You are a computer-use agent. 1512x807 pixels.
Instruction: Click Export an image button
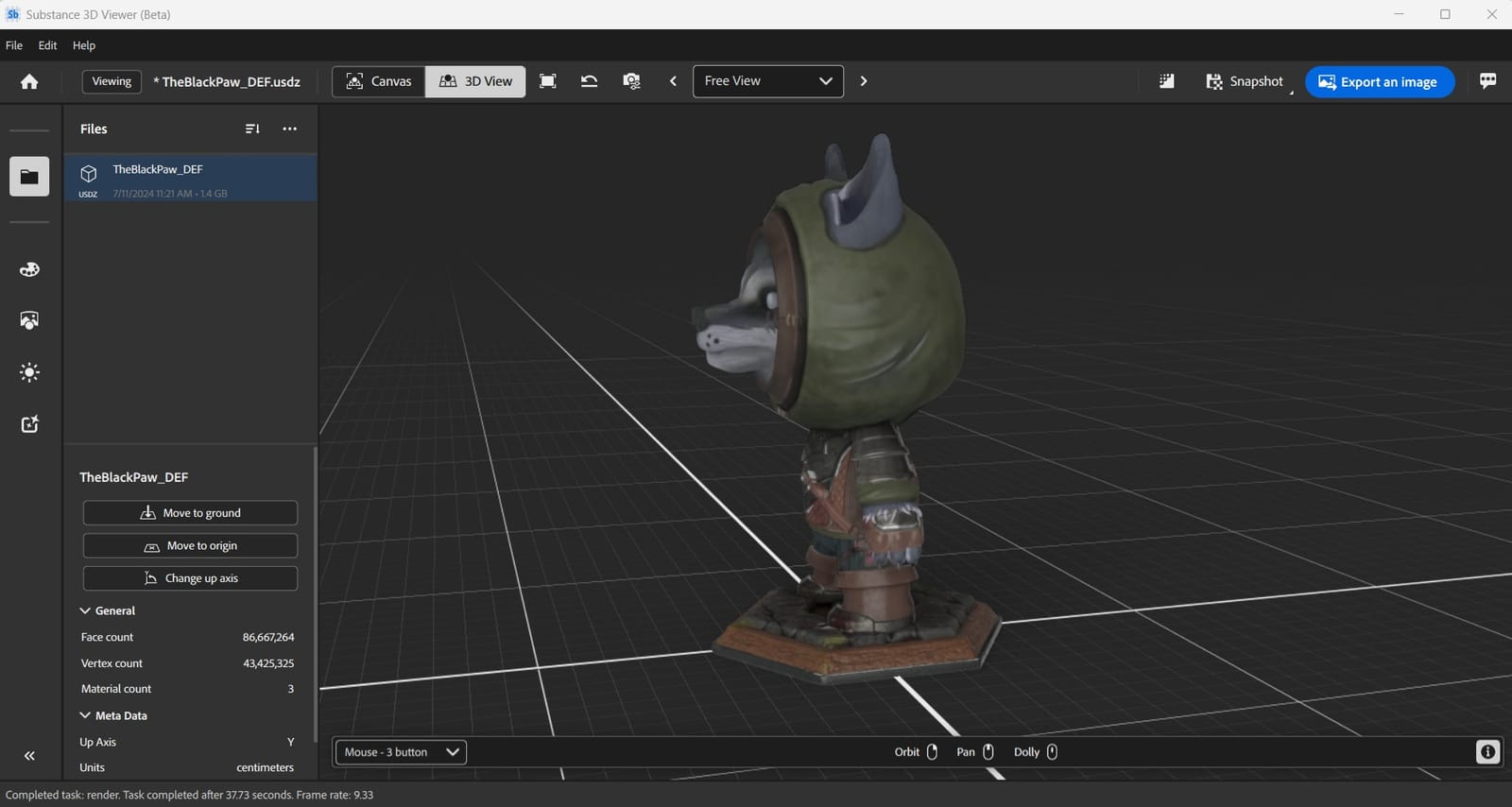tap(1379, 82)
